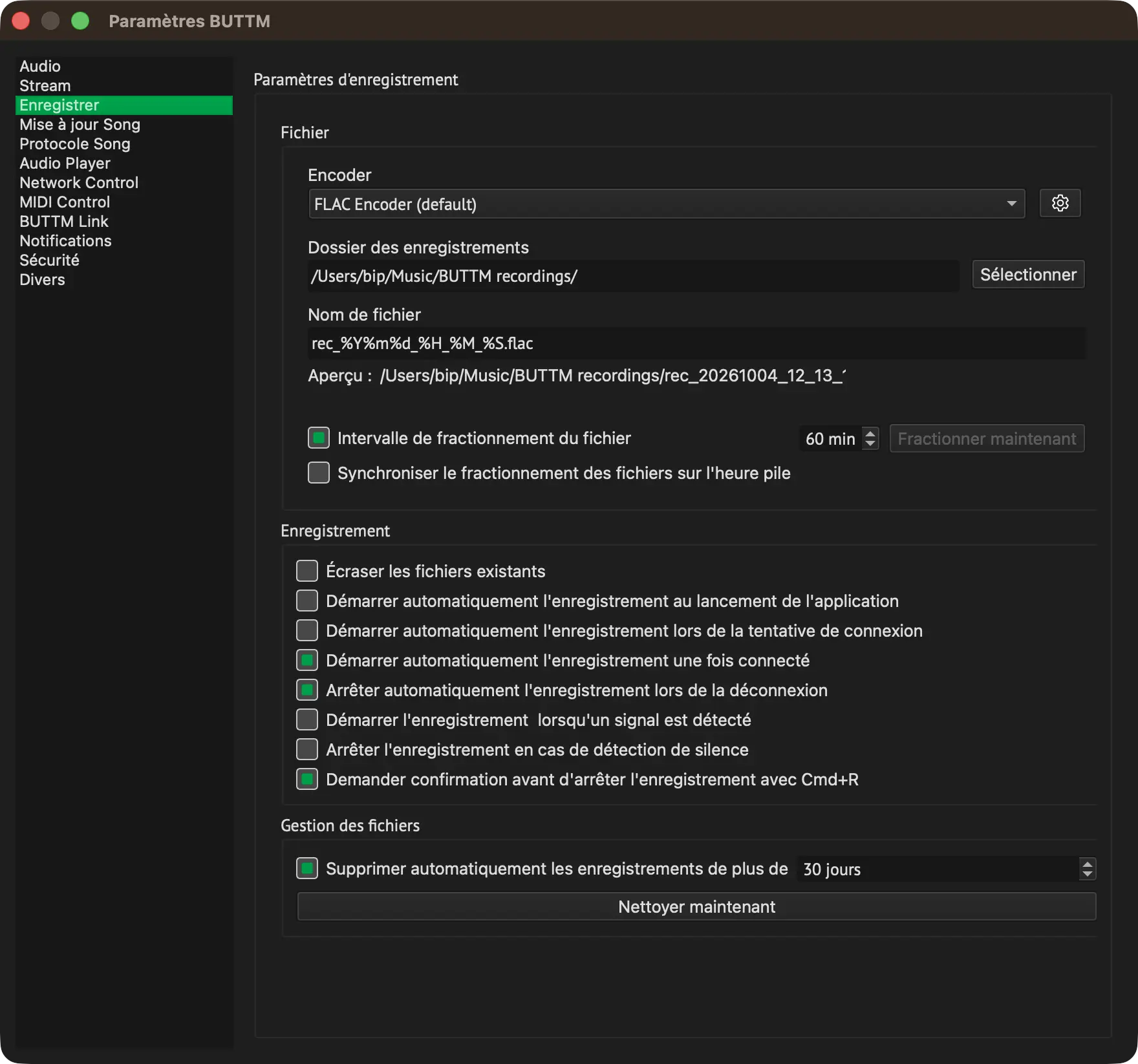
Task: Disable auto-record once connected
Action: tap(307, 661)
